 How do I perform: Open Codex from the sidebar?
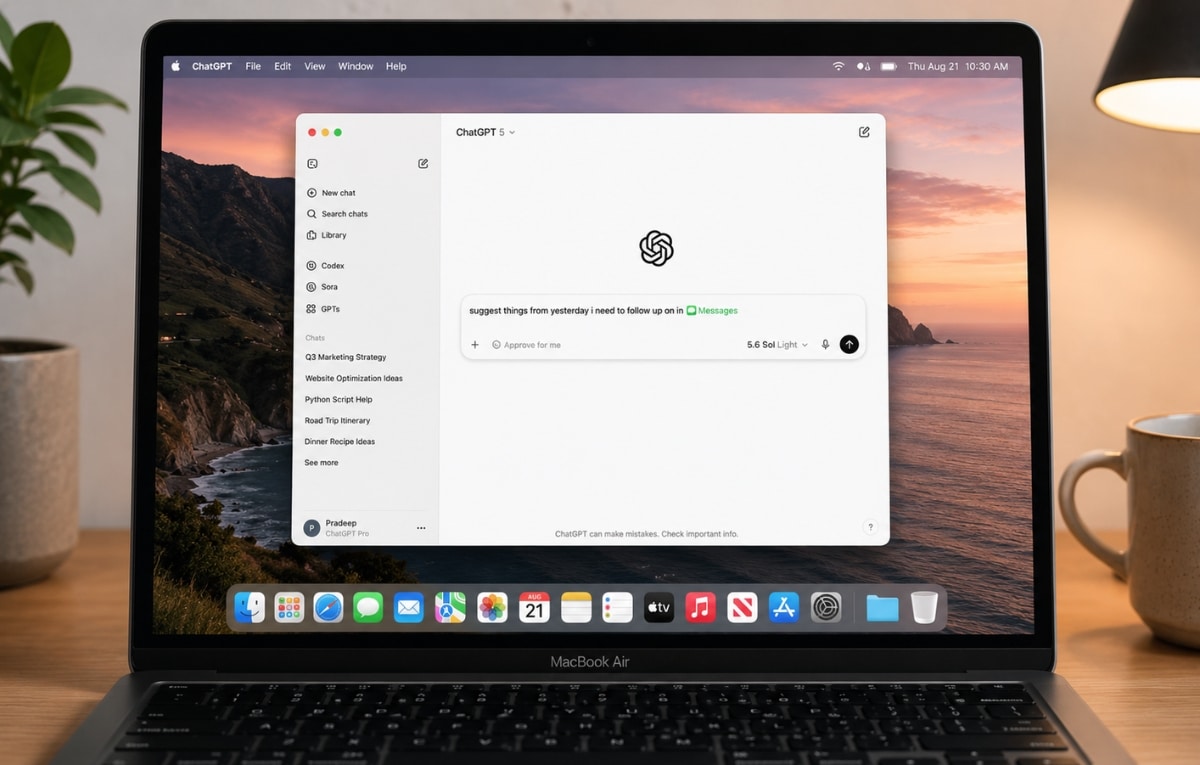point(325,266)
